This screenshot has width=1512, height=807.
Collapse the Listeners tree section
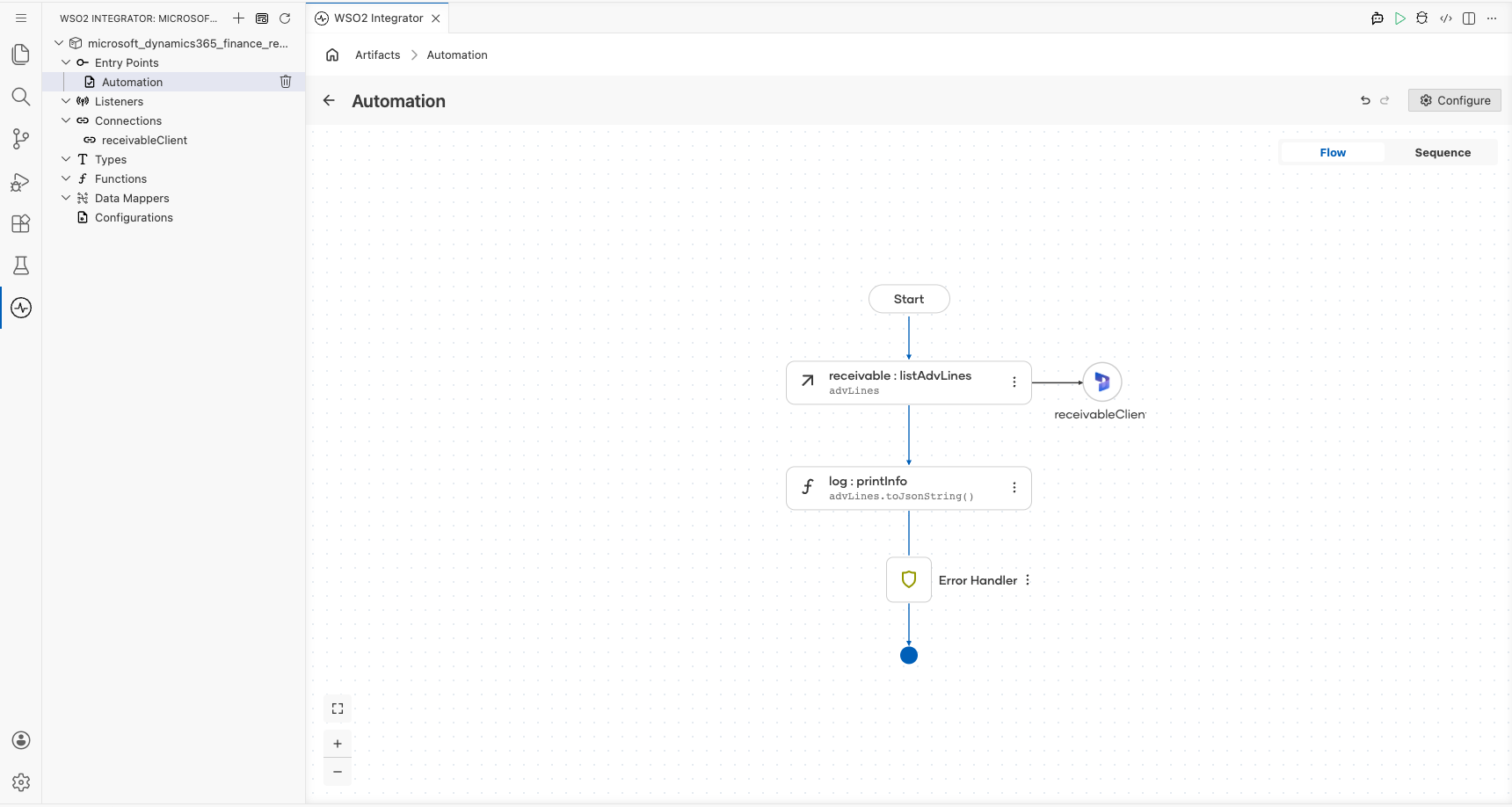(66, 101)
